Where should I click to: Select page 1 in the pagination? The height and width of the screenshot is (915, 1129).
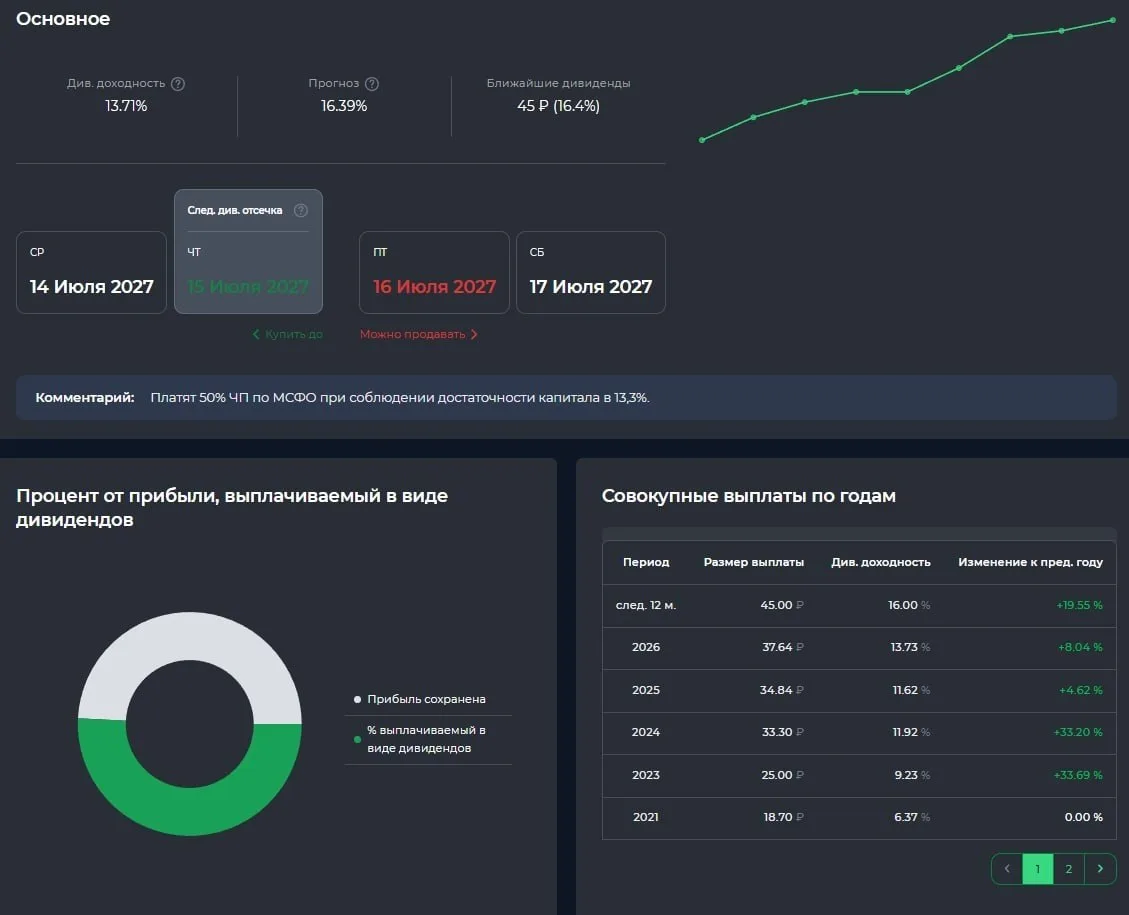(x=1038, y=868)
